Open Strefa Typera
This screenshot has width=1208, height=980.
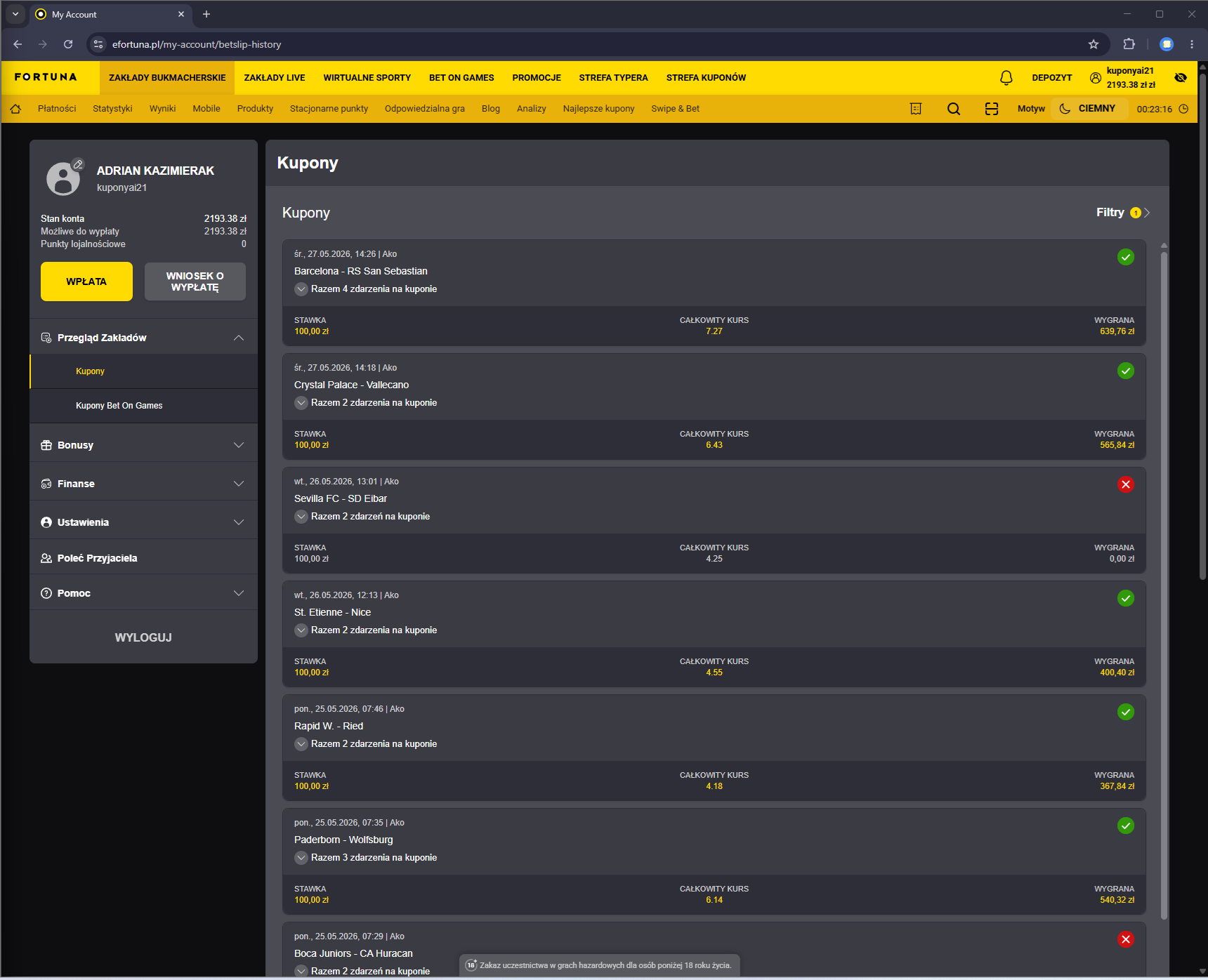[x=614, y=78]
